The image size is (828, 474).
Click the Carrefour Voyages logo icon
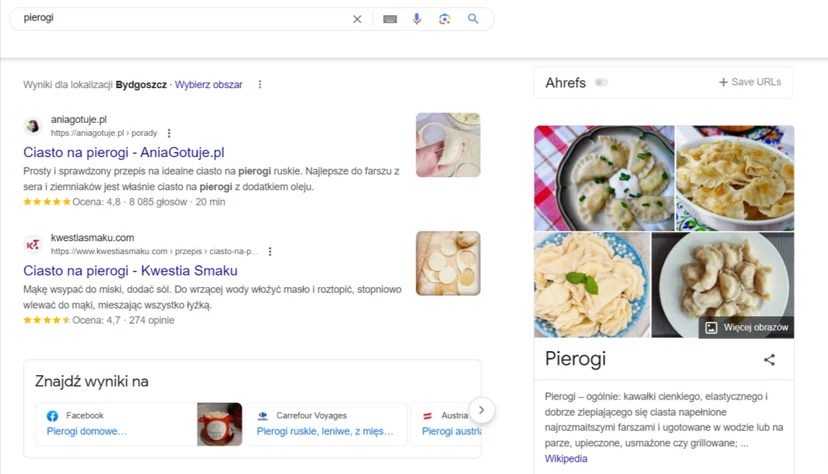tap(262, 416)
